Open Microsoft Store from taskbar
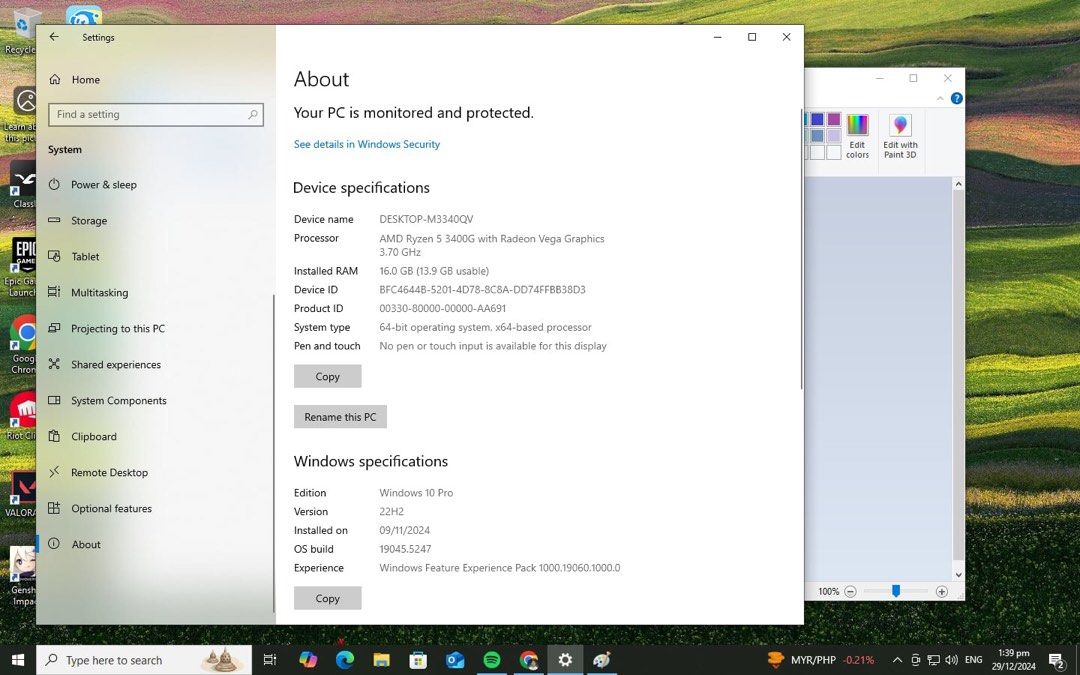1080x675 pixels. (418, 660)
